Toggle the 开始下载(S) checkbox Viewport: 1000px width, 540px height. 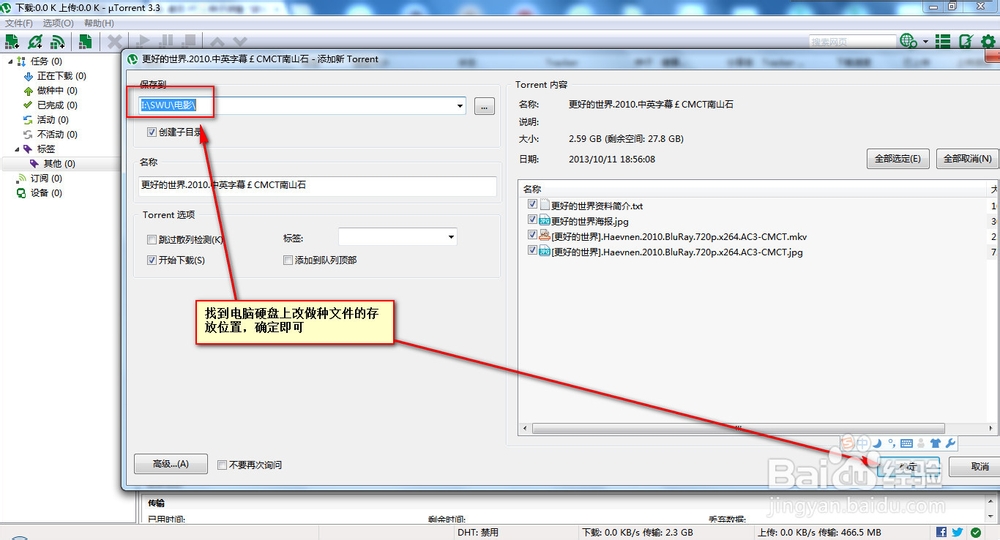point(152,260)
